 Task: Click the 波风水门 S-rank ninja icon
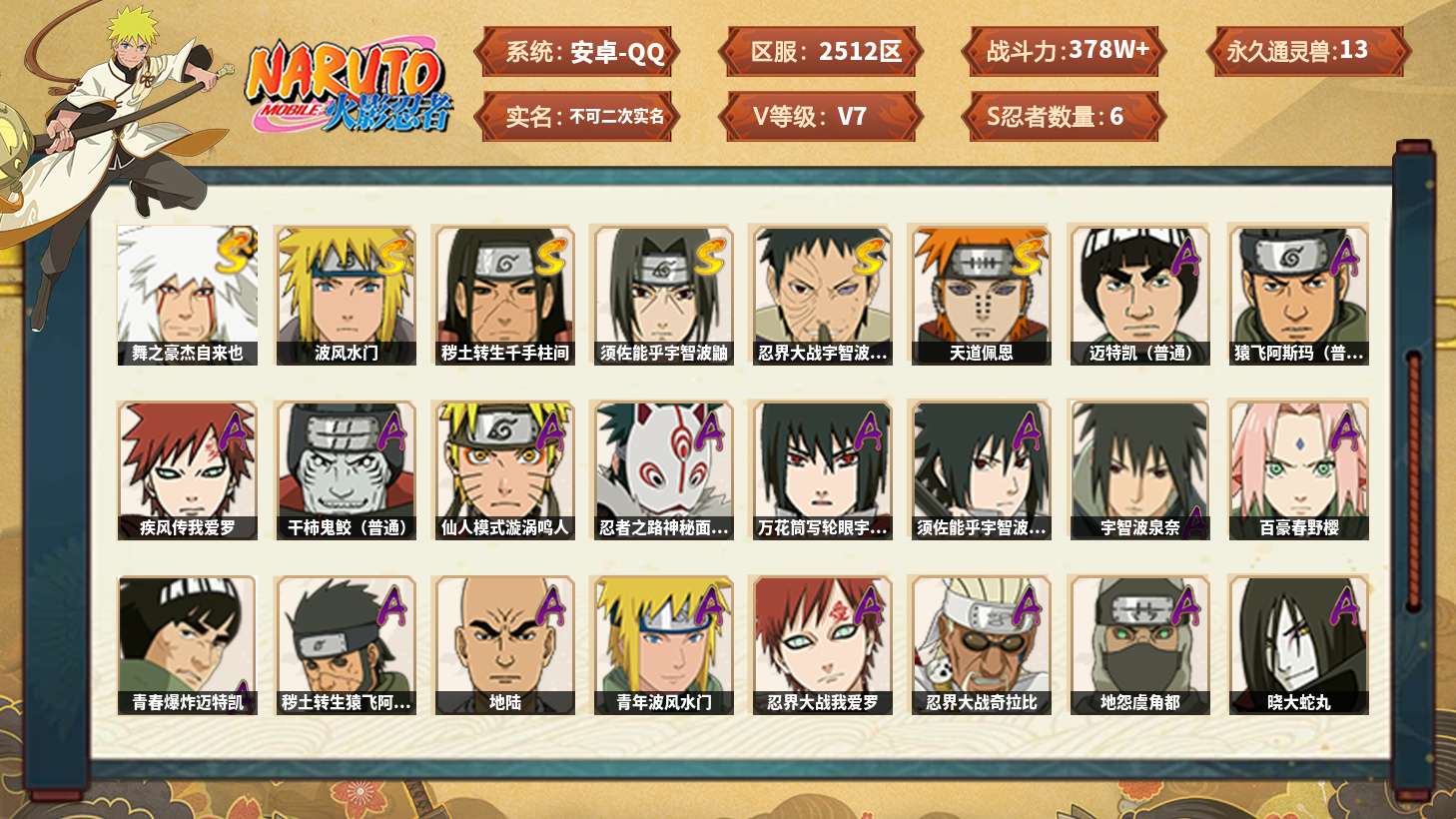[x=346, y=295]
